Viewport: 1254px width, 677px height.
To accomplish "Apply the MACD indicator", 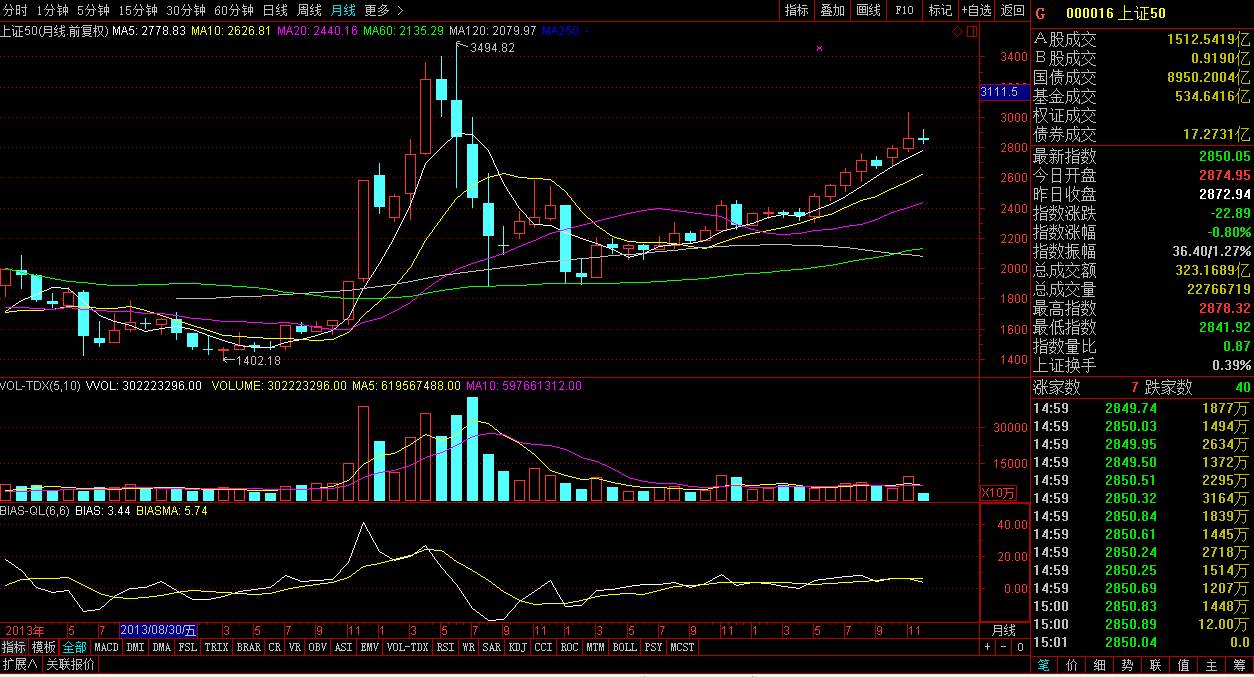I will pos(106,647).
